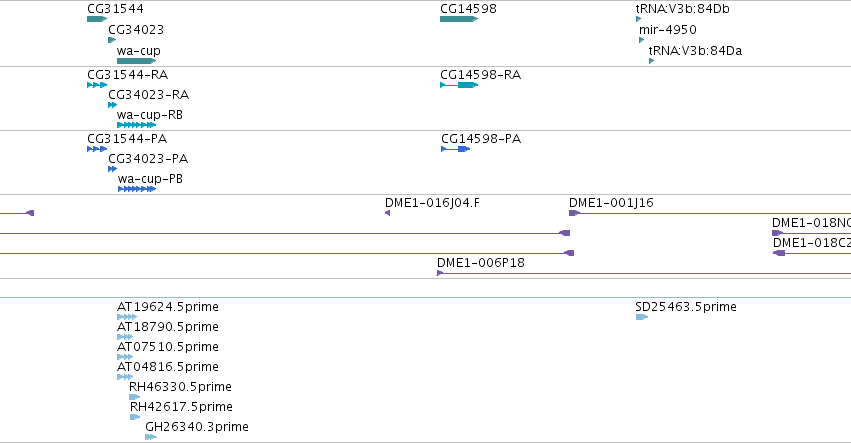Select the GH26340.3prime EST label
The image size is (851, 443).
pyautogui.click(x=197, y=427)
